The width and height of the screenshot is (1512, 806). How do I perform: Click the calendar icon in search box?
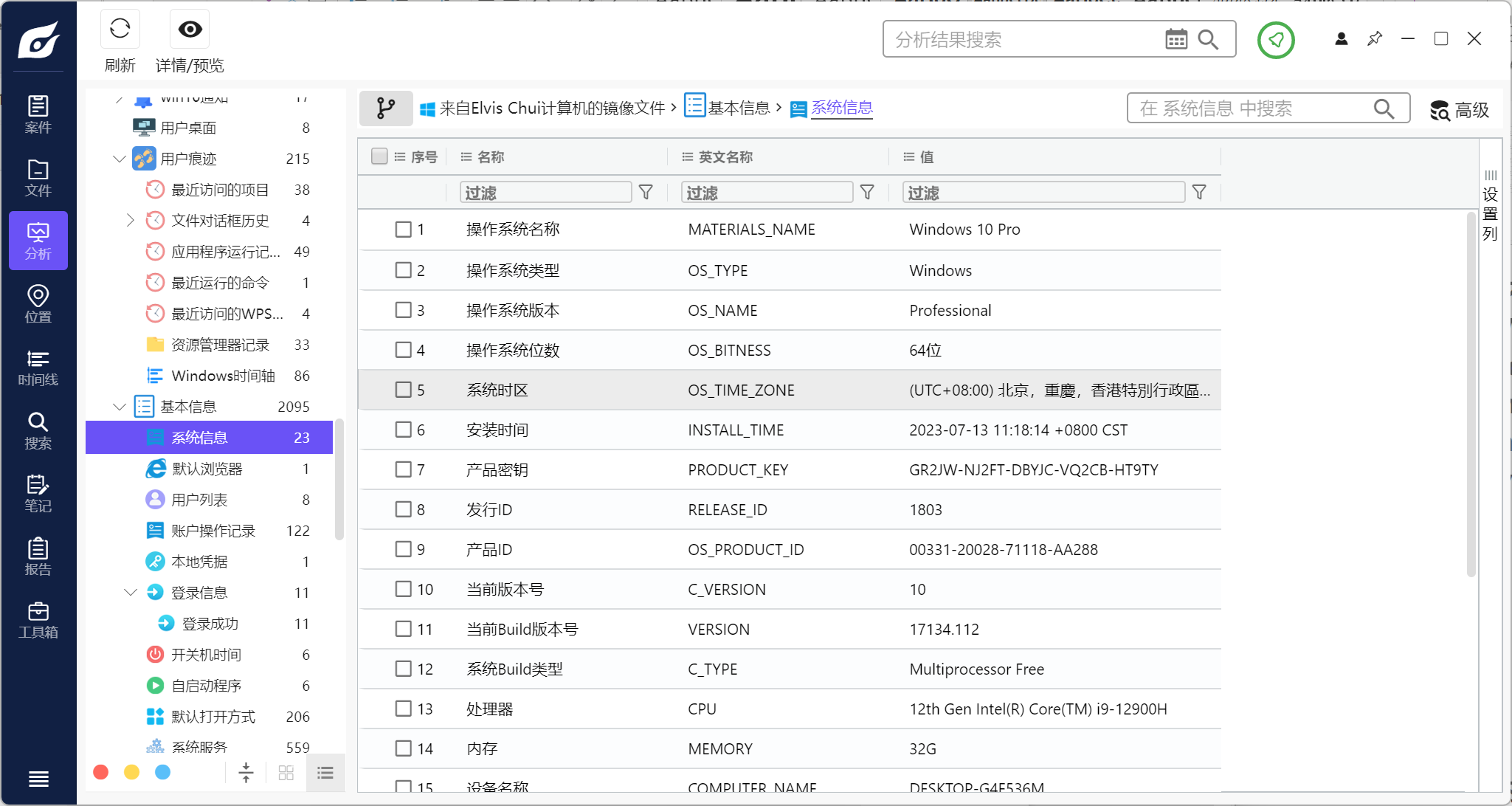tap(1176, 39)
